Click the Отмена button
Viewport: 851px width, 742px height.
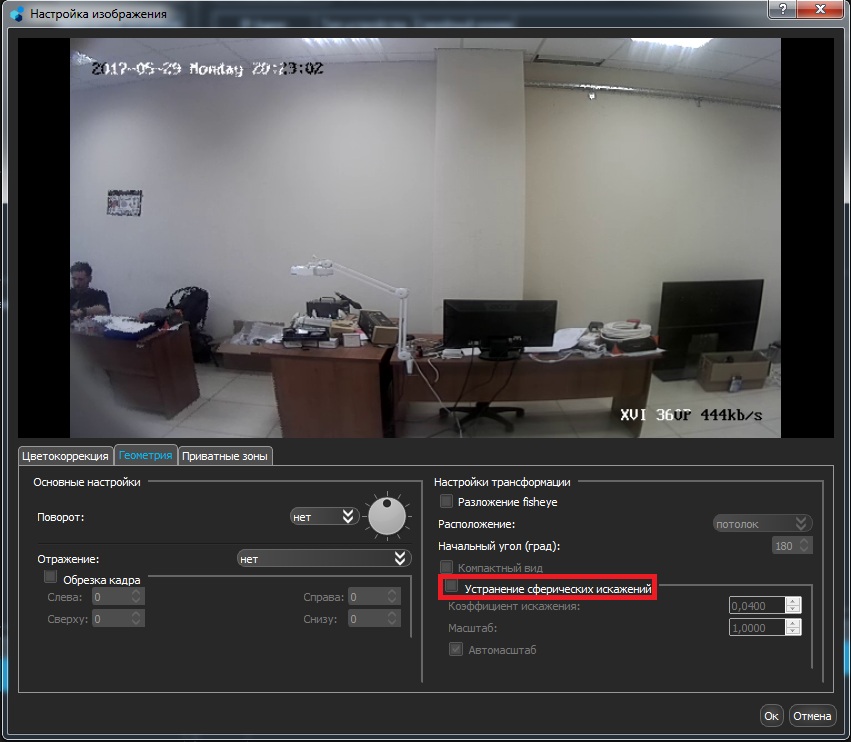coord(811,716)
